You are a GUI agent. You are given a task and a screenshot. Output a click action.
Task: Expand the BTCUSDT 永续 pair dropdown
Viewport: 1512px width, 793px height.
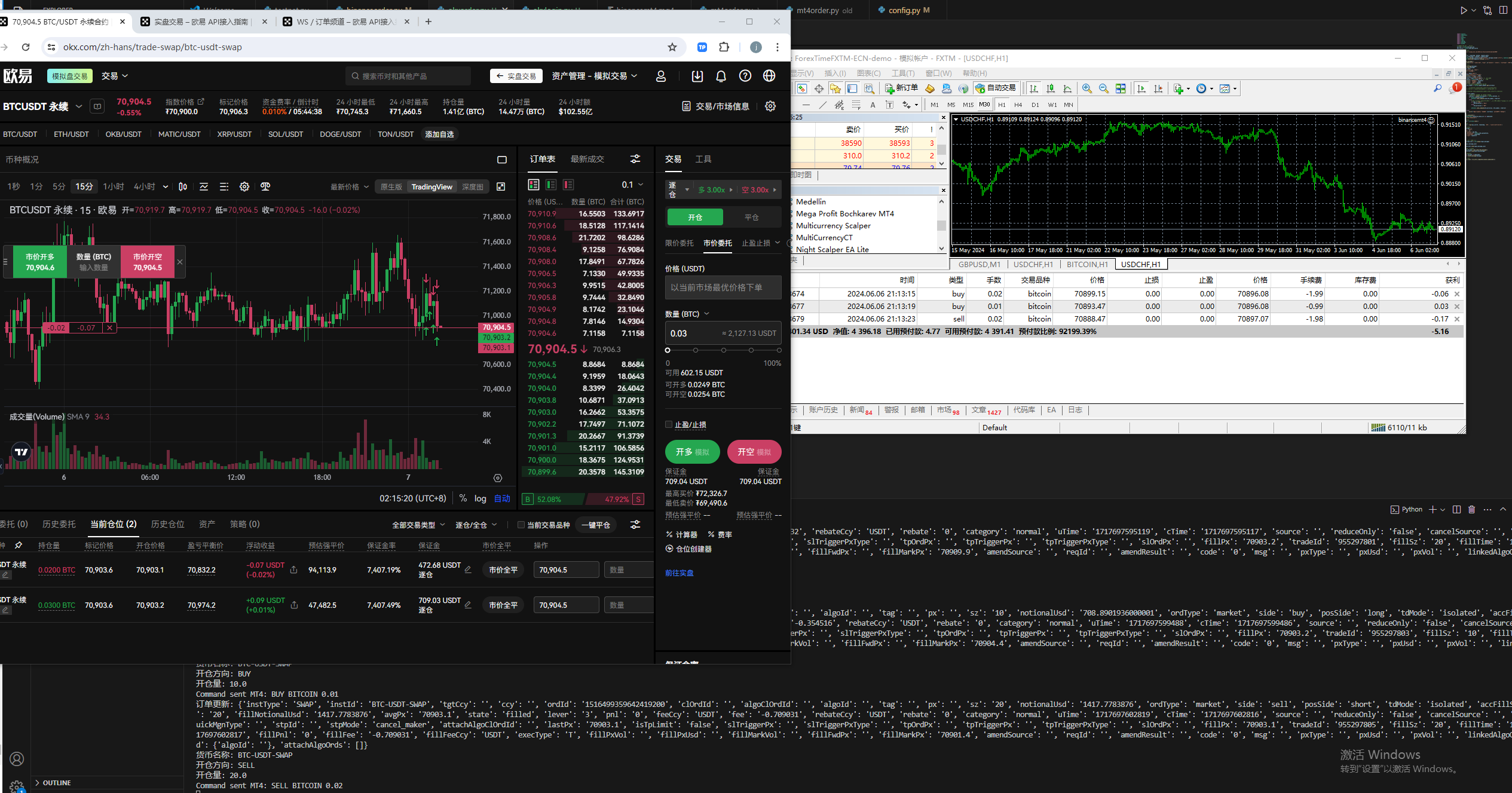point(79,106)
